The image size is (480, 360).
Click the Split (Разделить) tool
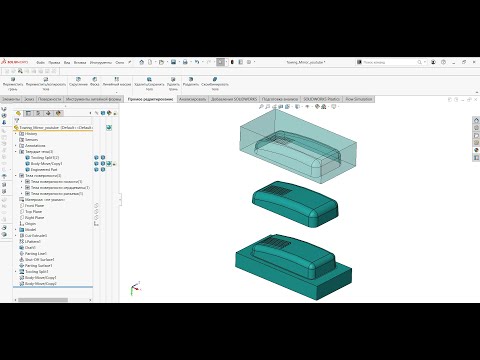coord(191,82)
